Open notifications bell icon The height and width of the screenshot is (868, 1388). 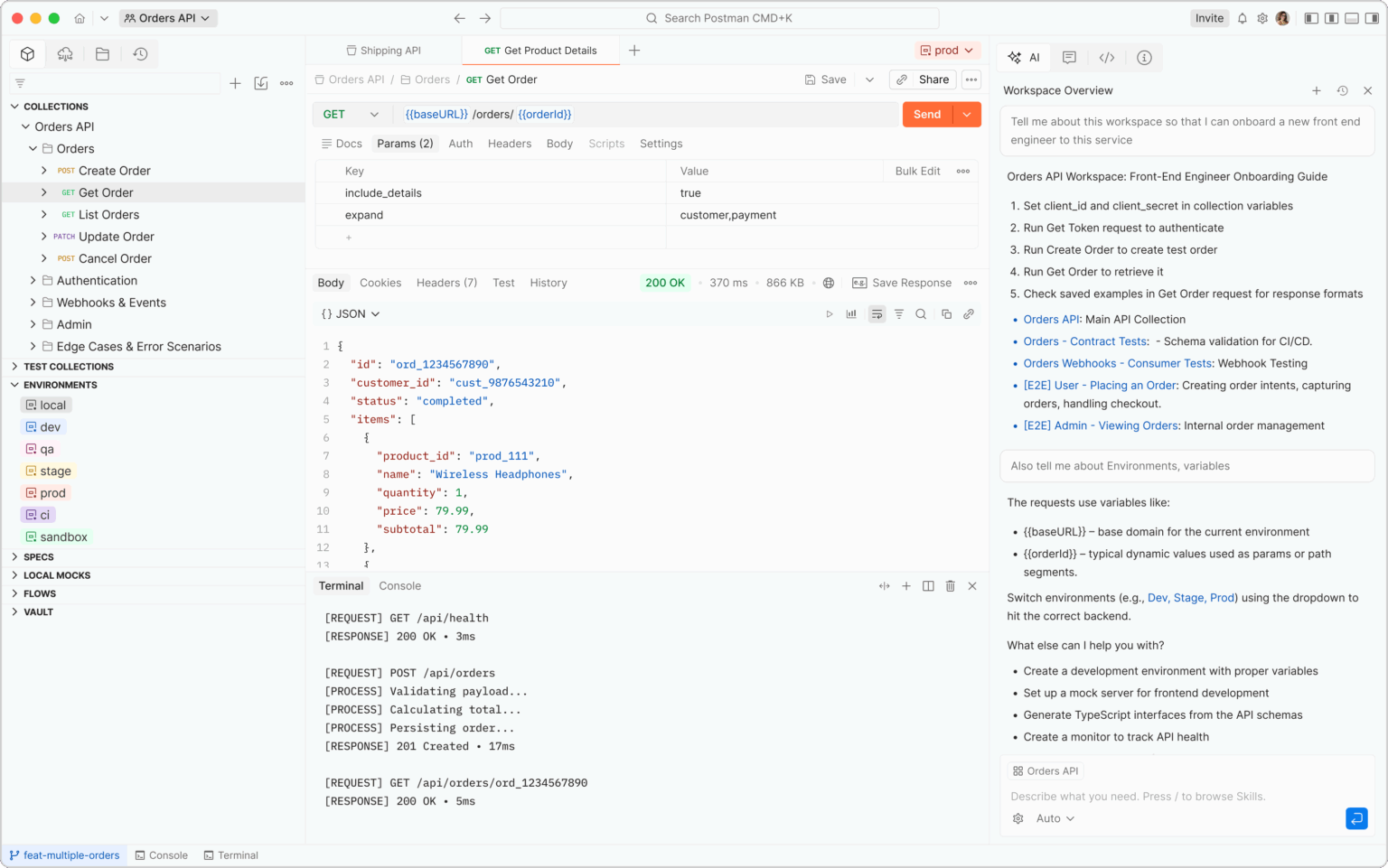click(1243, 18)
